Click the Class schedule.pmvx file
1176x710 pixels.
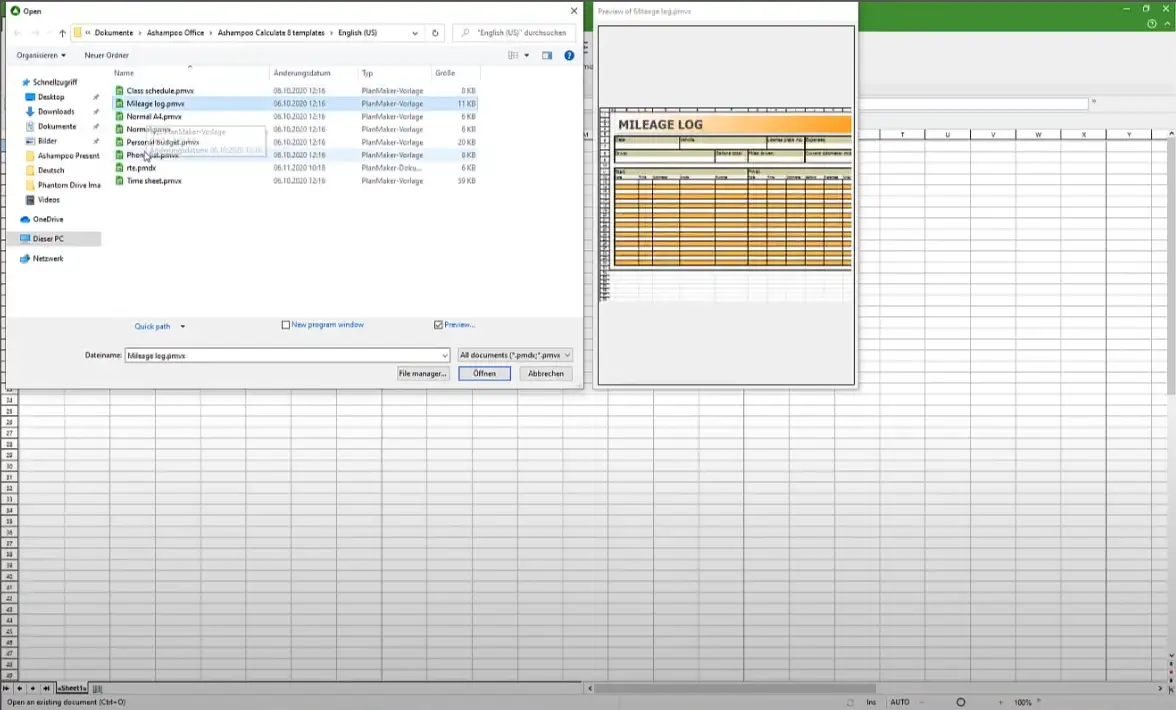[160, 91]
